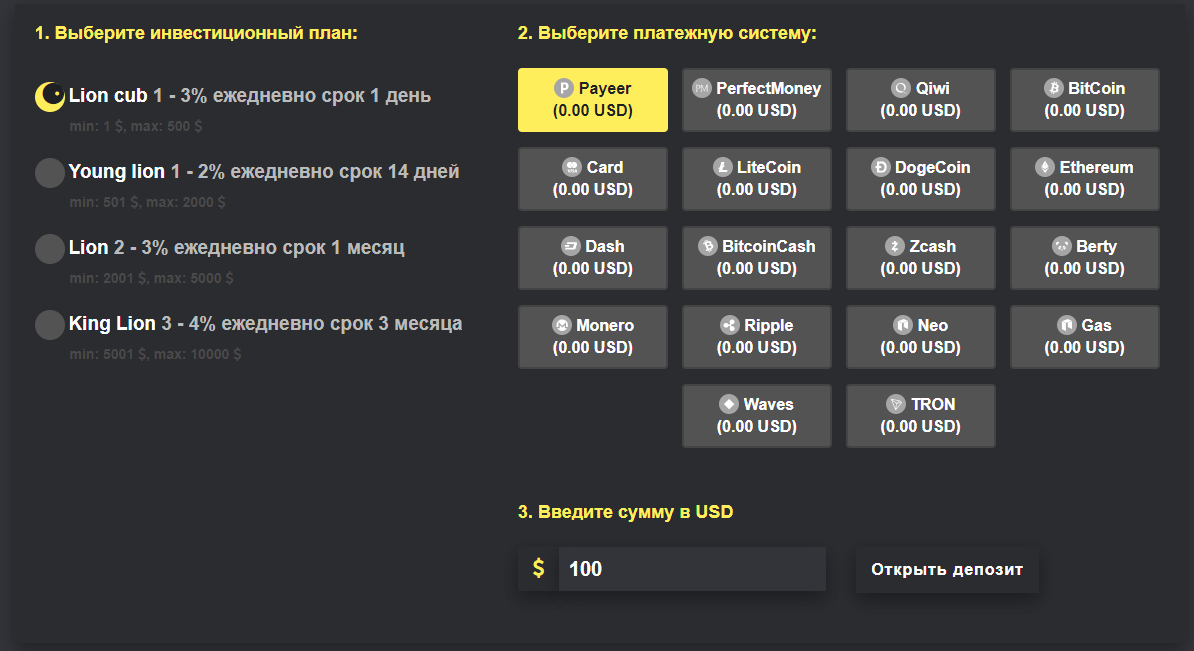Select the Dash payment option
1194x651 pixels.
[592, 258]
